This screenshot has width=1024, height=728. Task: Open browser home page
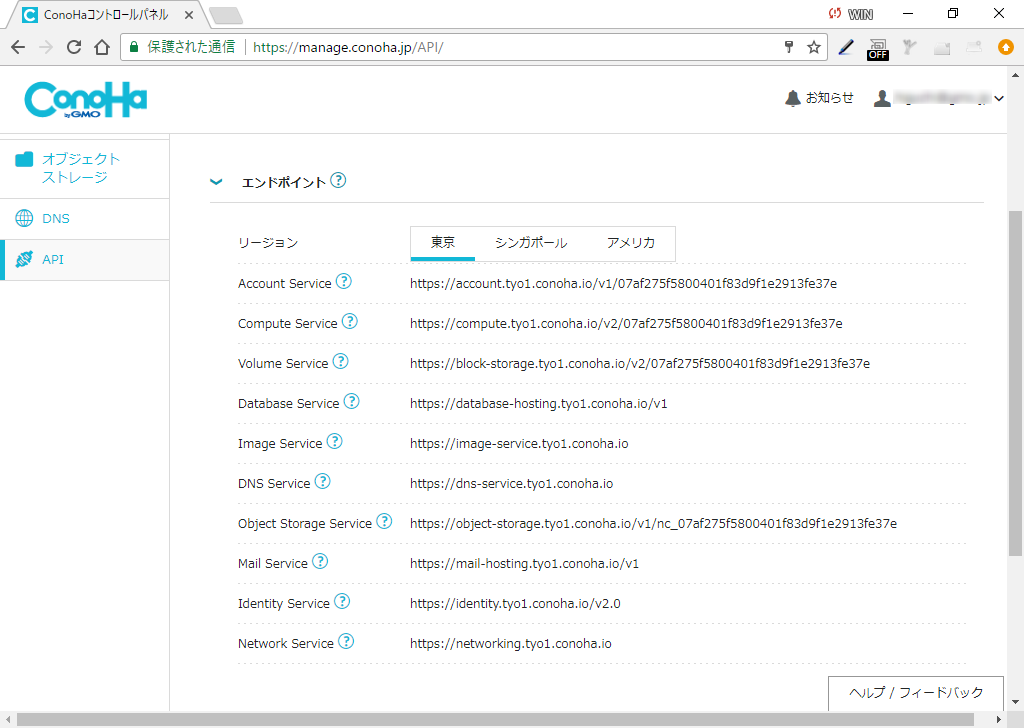[x=102, y=47]
